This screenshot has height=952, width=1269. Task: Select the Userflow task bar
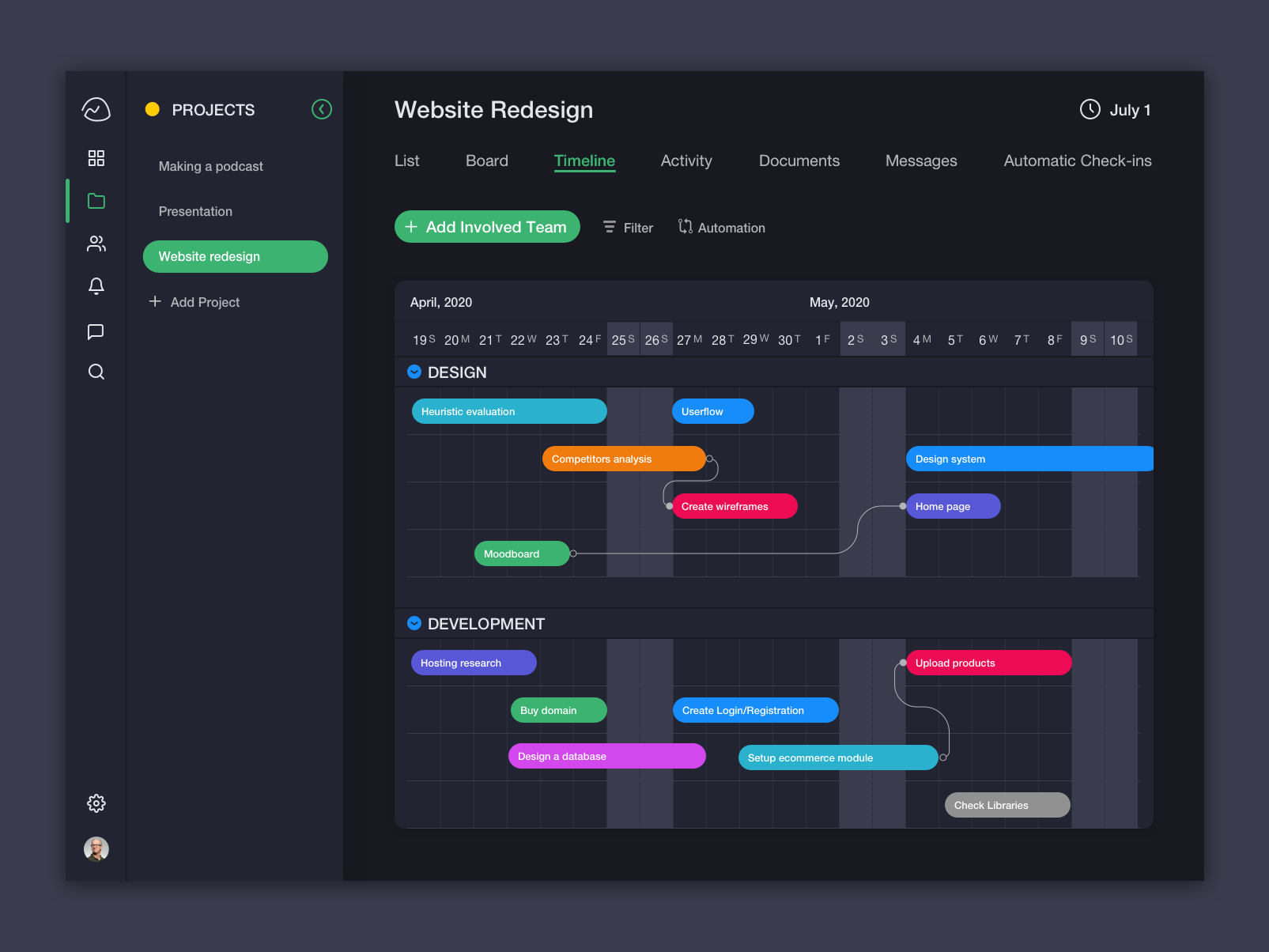point(712,411)
